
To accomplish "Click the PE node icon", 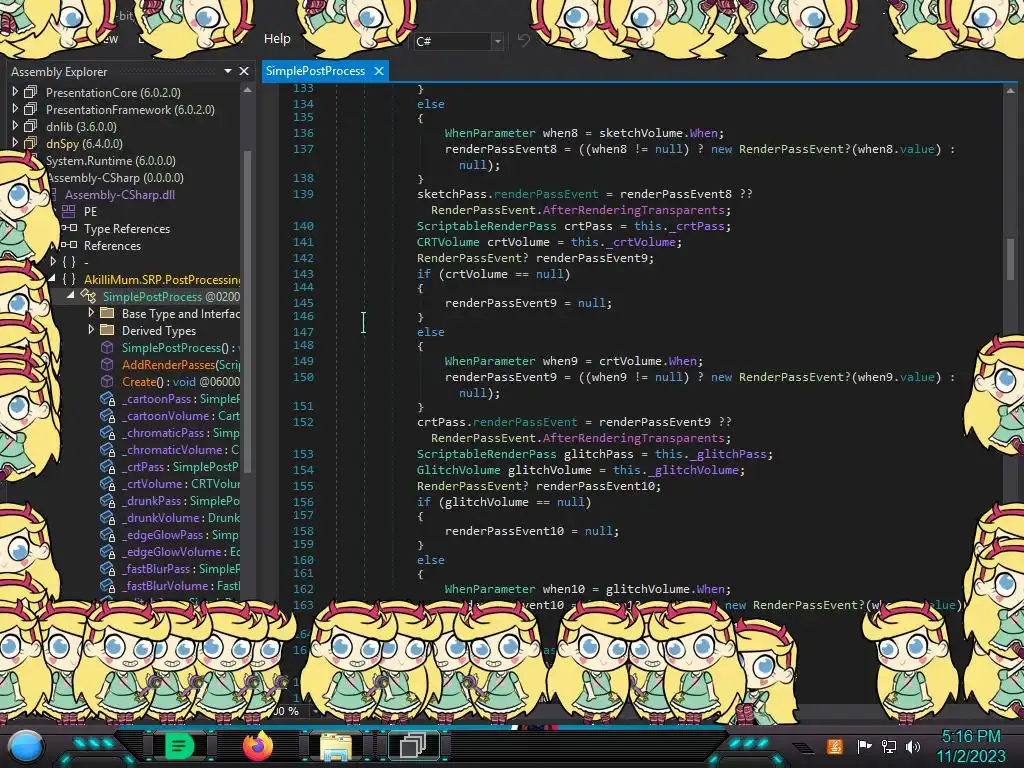I will point(69,211).
